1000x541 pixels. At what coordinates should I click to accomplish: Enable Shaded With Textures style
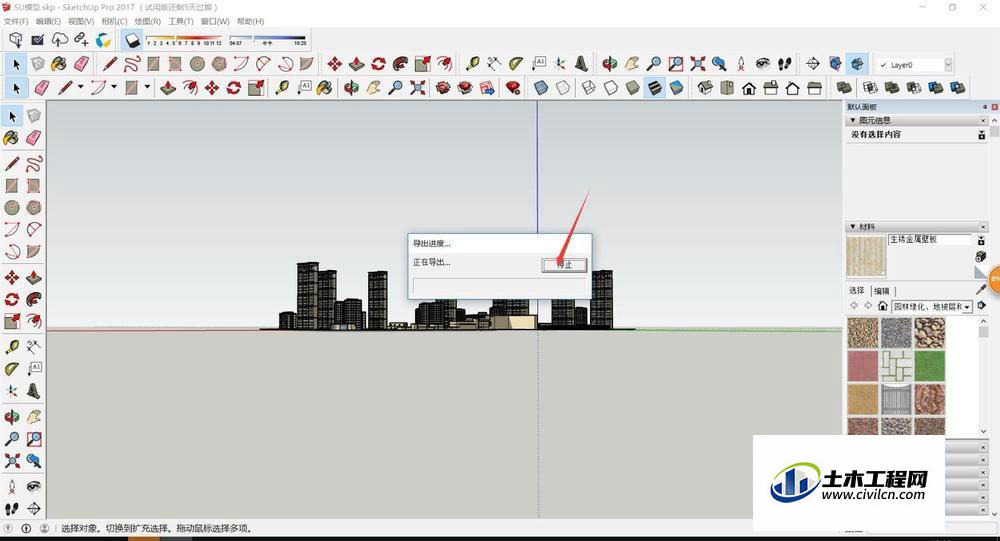(x=654, y=87)
